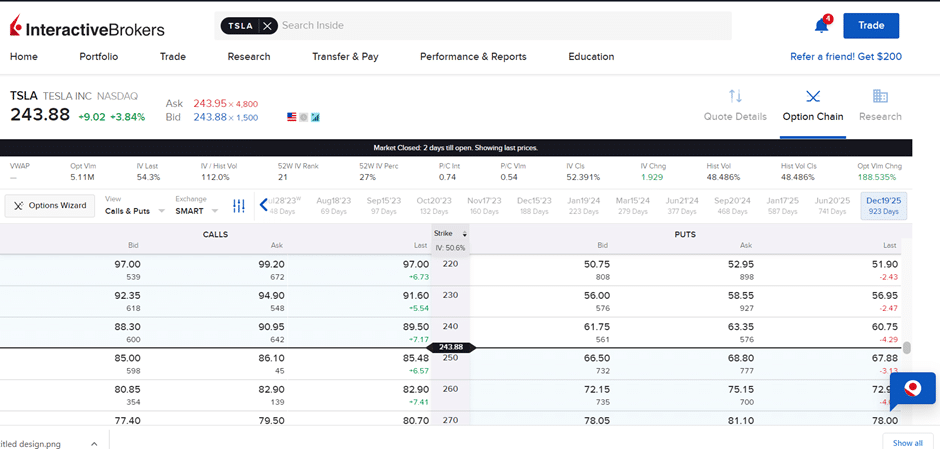Open Quote Details view
The height and width of the screenshot is (449, 940).
(735, 106)
